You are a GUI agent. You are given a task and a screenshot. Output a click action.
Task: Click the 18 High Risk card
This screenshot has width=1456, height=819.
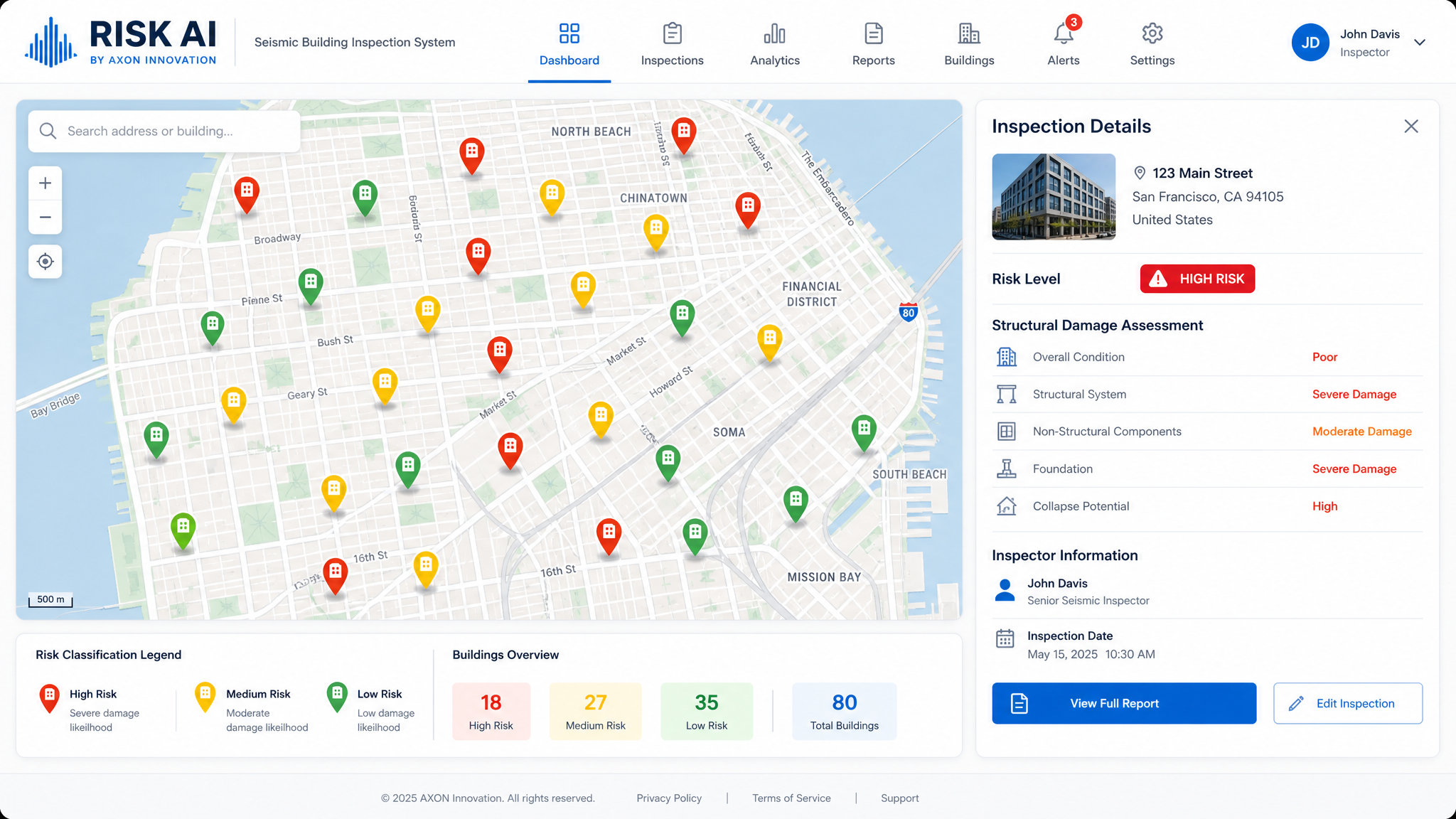coord(491,712)
